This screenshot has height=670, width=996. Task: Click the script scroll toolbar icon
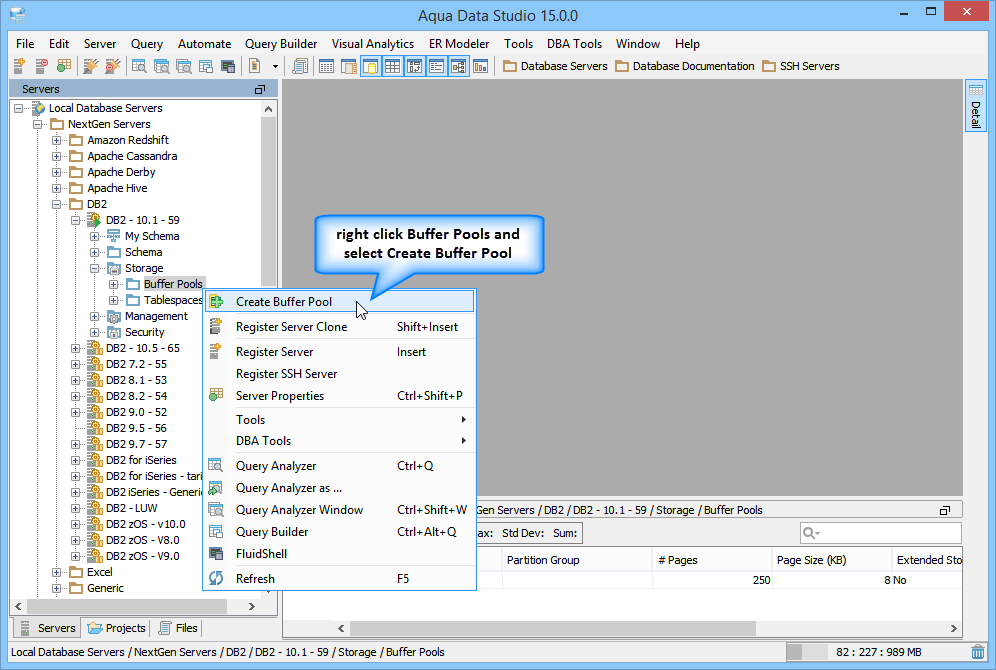click(x=300, y=66)
